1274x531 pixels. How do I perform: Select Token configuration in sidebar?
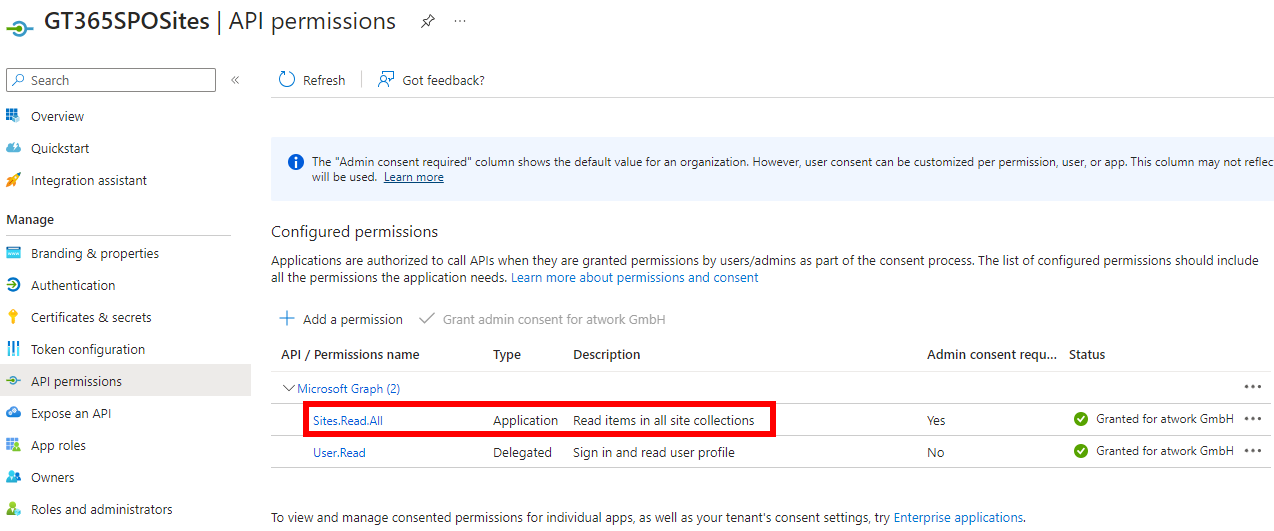tap(88, 349)
